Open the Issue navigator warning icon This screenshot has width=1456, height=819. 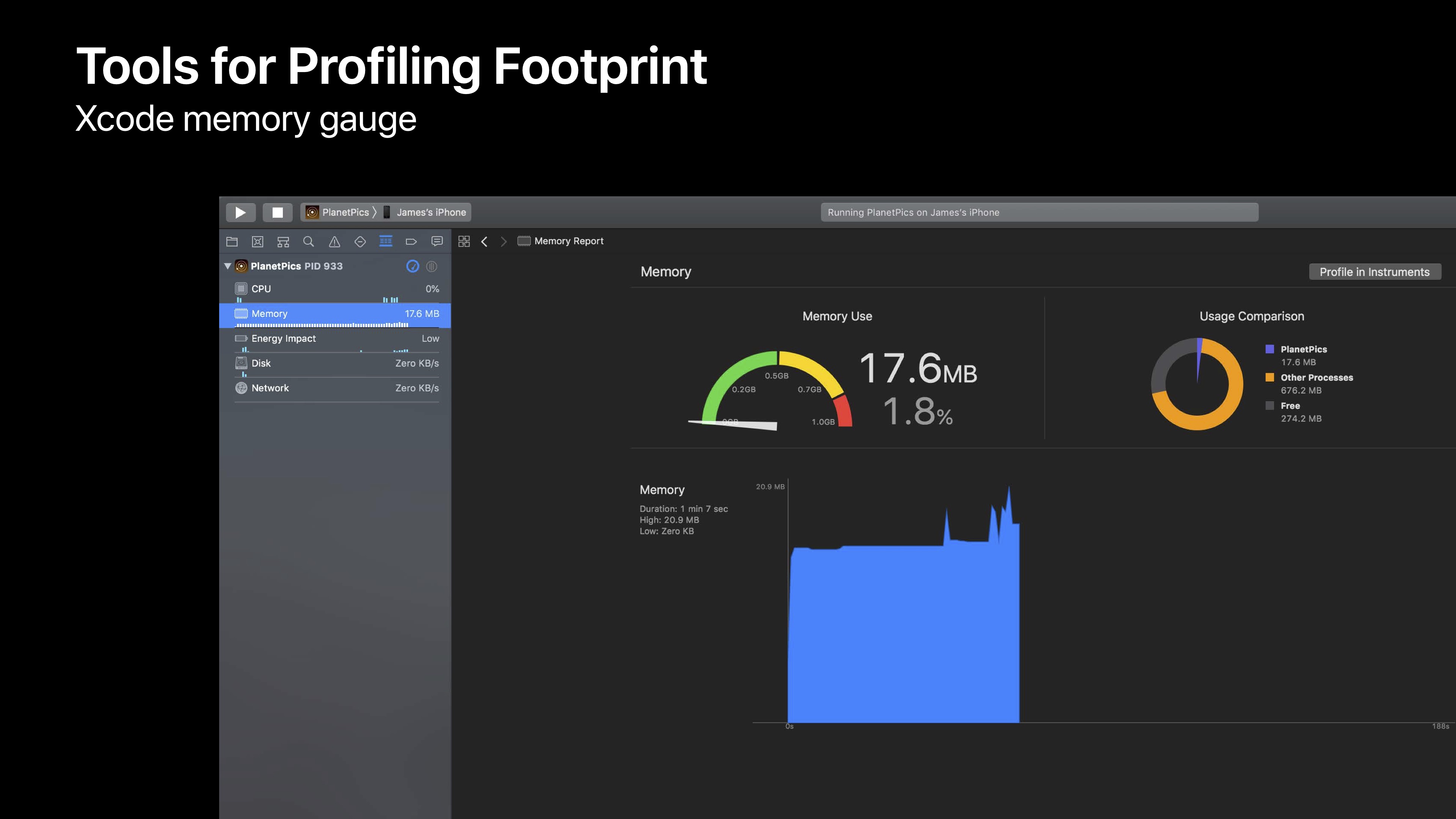click(x=334, y=242)
